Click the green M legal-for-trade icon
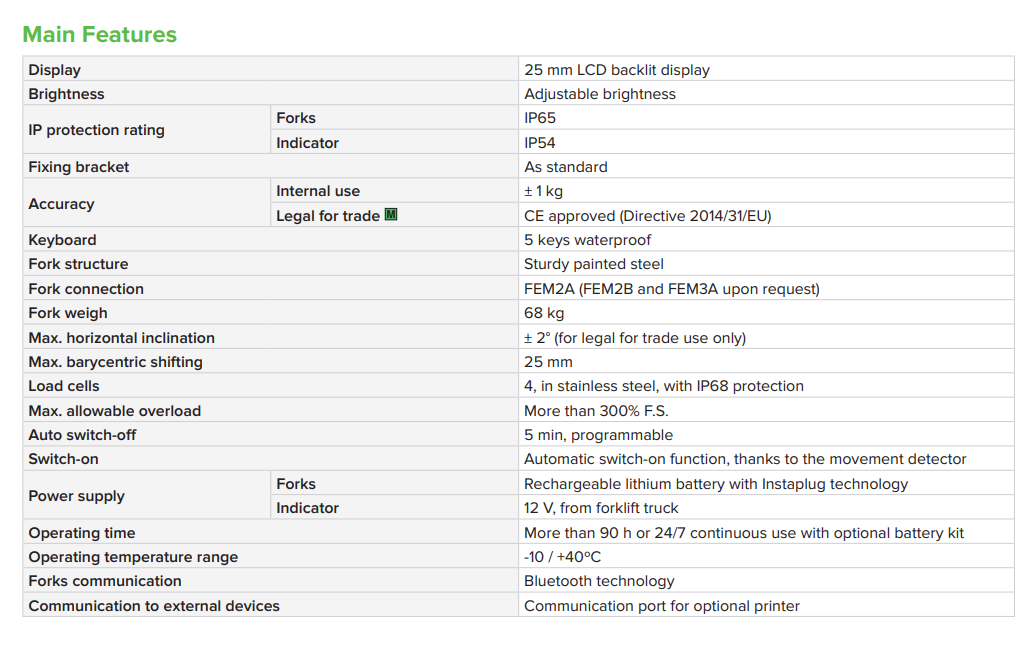This screenshot has height=651, width=1032. point(391,215)
